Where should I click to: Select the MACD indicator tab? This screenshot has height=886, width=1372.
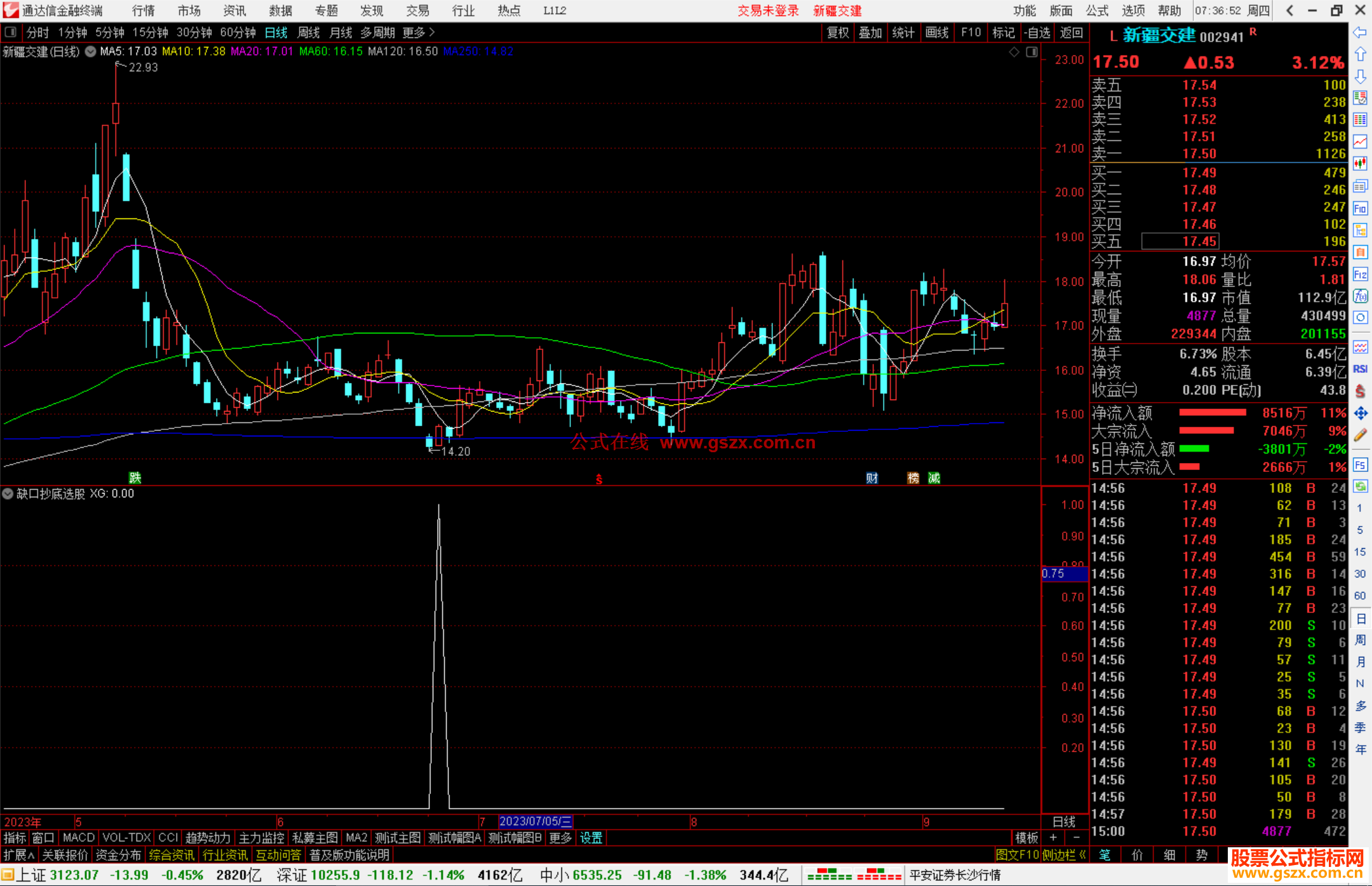79,838
